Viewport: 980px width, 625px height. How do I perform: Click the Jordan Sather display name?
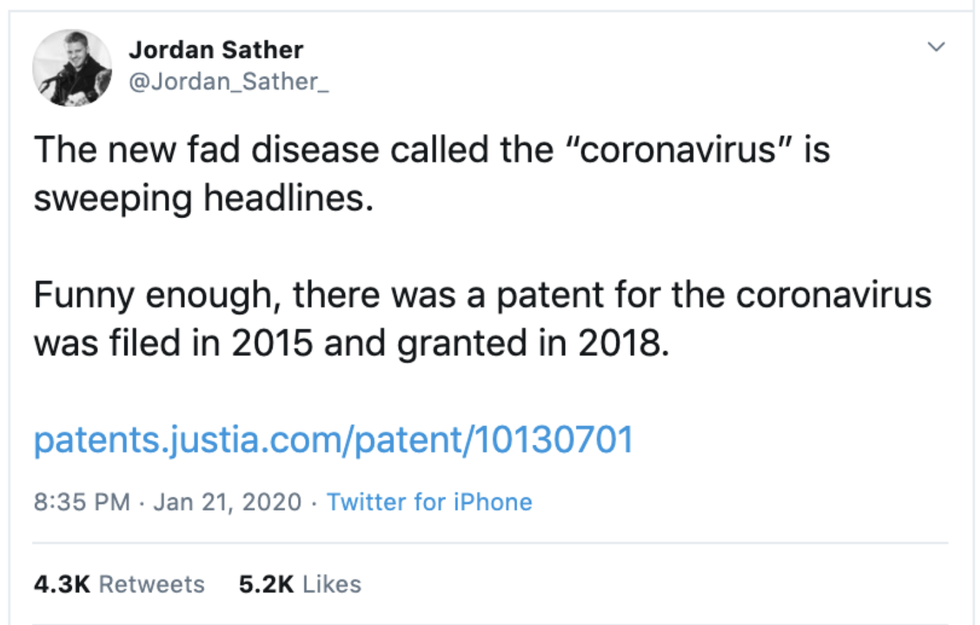tap(215, 49)
